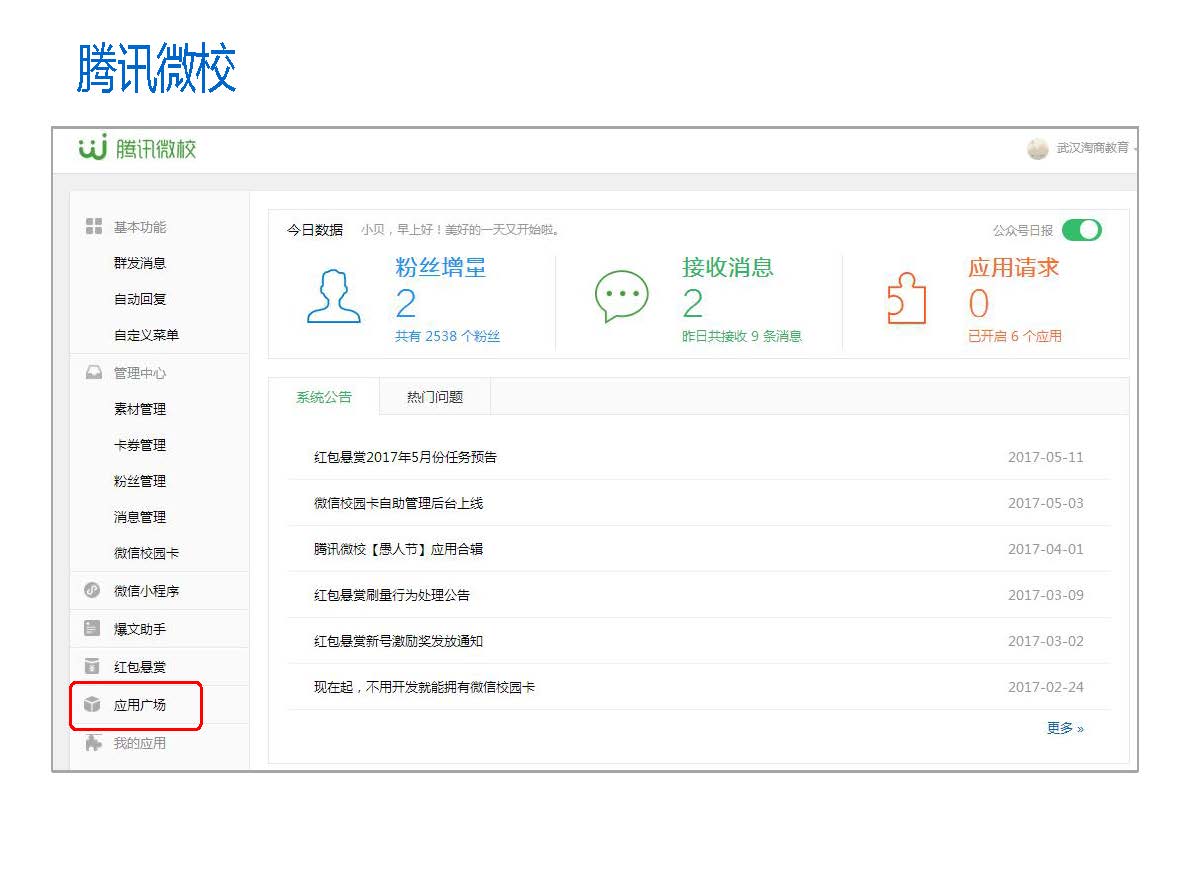
Task: Click the 微信小程序 icon
Action: pyautogui.click(x=93, y=590)
